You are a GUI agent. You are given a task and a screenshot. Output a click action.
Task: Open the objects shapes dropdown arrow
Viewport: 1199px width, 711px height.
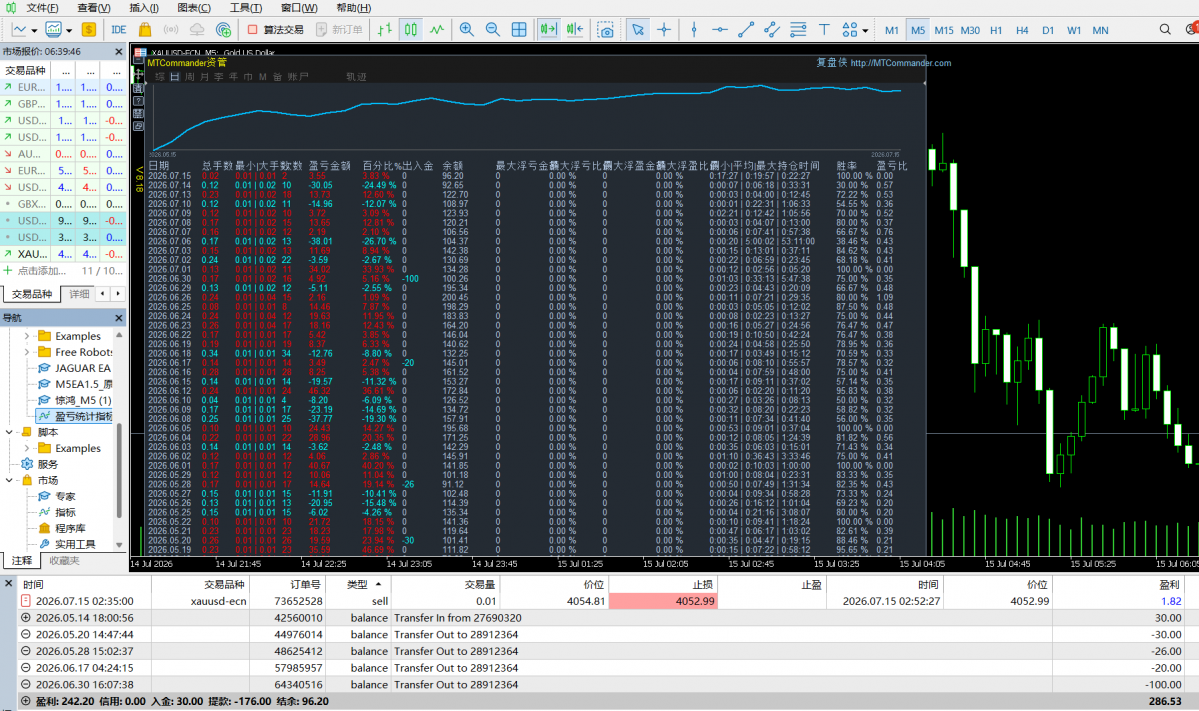866,31
